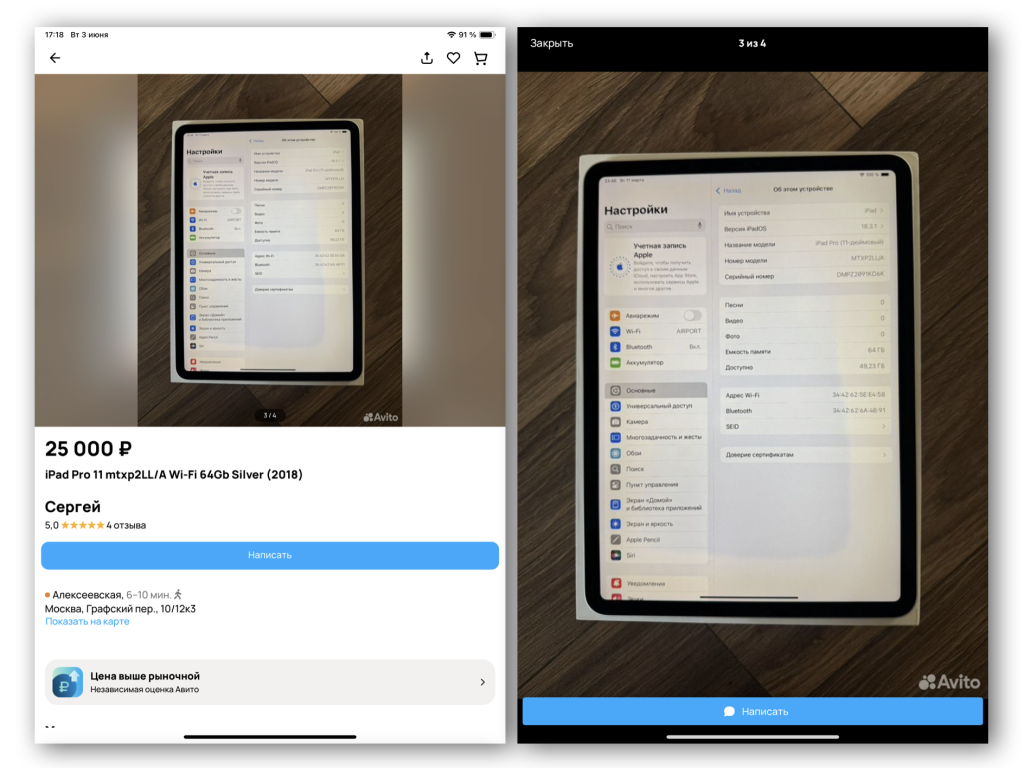Tap the back arrow in listing
1024x768 pixels.
(x=55, y=58)
